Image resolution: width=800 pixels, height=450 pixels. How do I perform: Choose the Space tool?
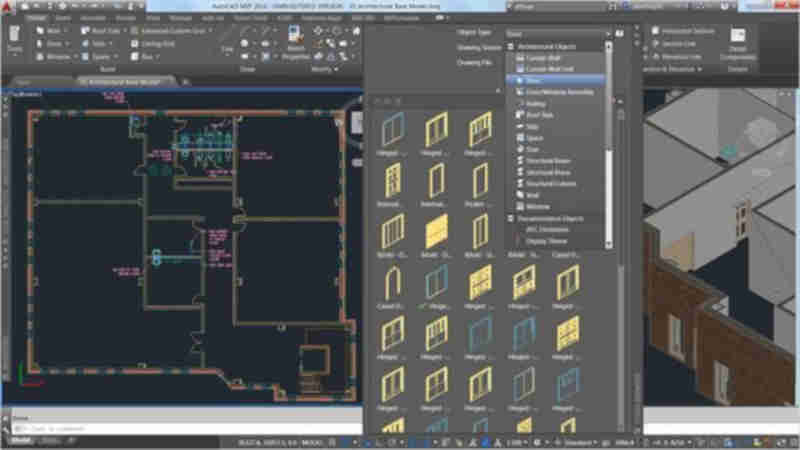click(96, 57)
